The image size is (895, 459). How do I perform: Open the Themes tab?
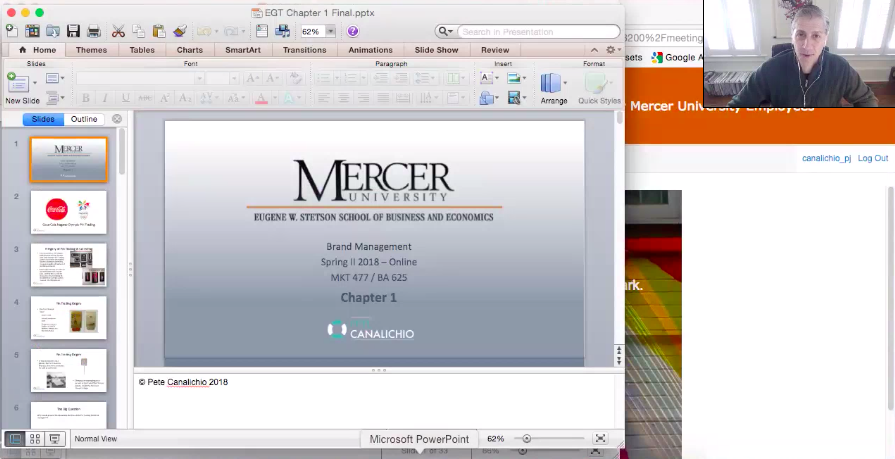pos(91,50)
